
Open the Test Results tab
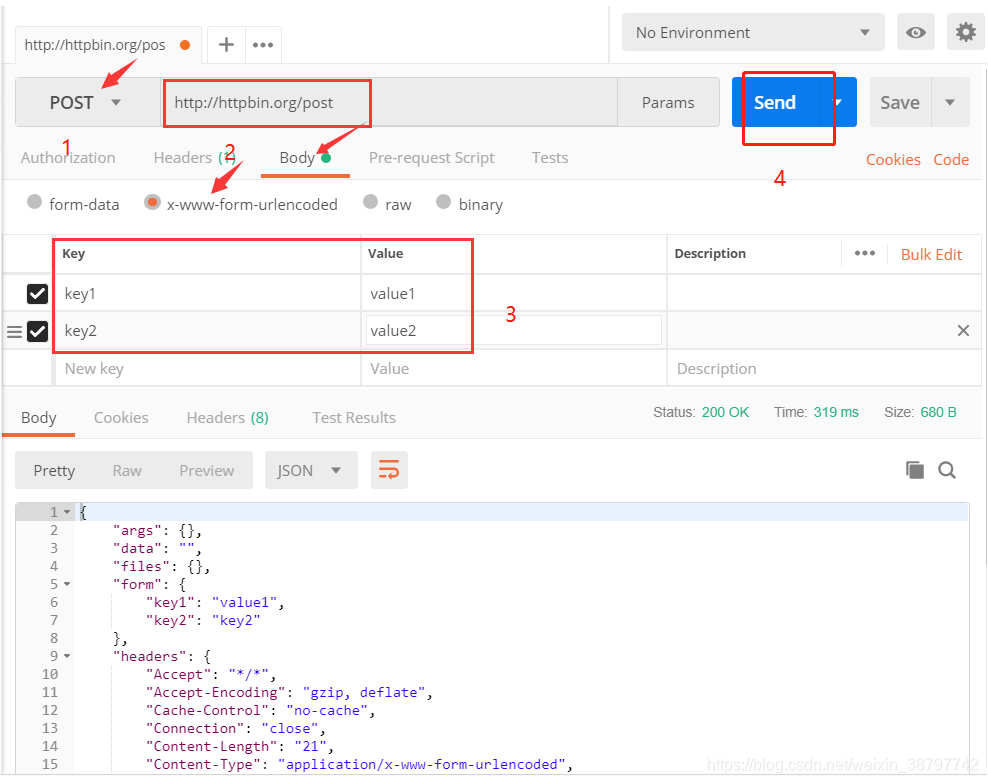(x=354, y=418)
